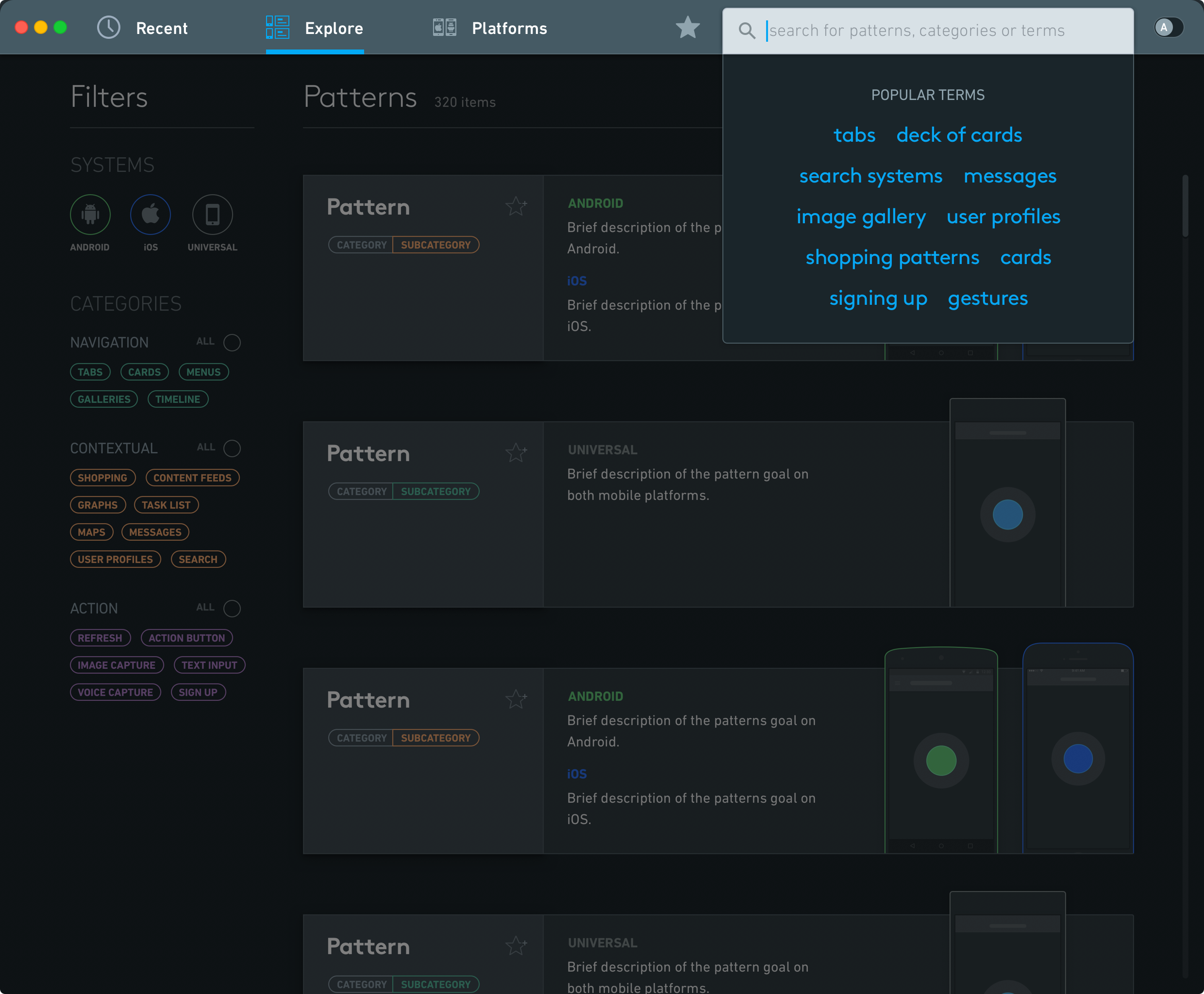This screenshot has width=1204, height=994.
Task: Click the Android system filter icon
Action: (90, 213)
